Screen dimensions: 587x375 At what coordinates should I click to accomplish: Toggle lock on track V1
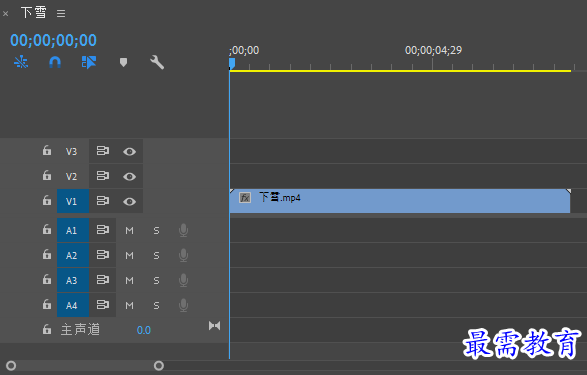coord(47,200)
